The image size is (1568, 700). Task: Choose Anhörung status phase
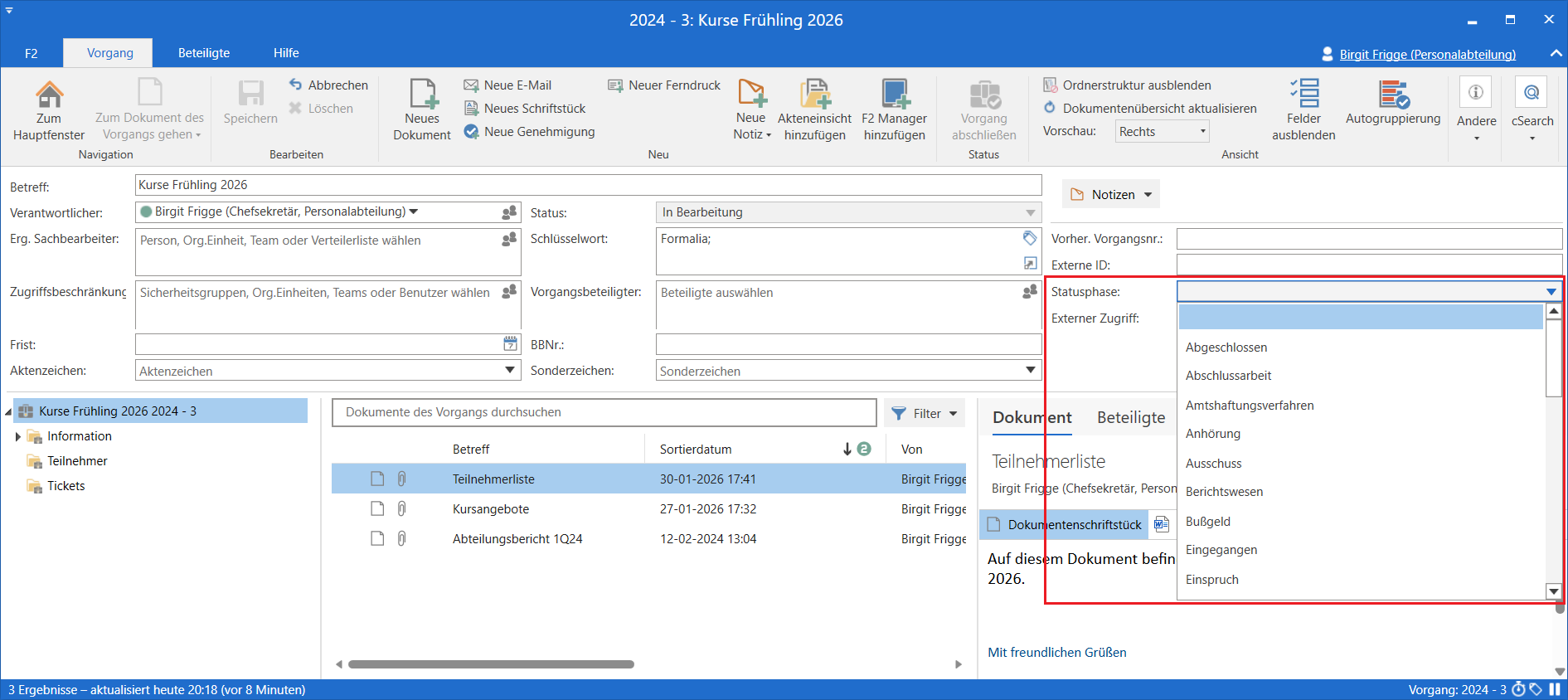1361,434
